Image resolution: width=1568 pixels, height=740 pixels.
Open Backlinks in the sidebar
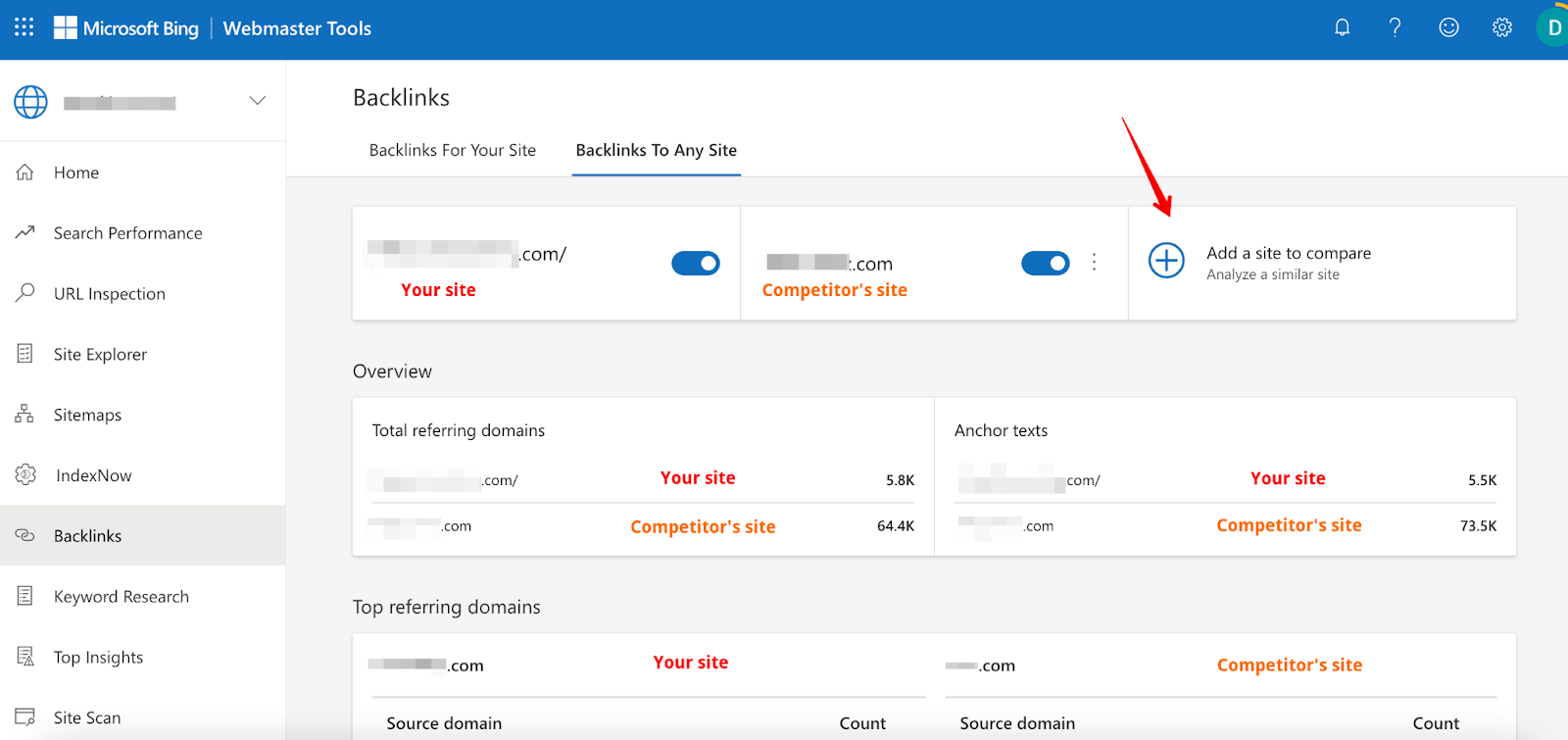(x=143, y=535)
